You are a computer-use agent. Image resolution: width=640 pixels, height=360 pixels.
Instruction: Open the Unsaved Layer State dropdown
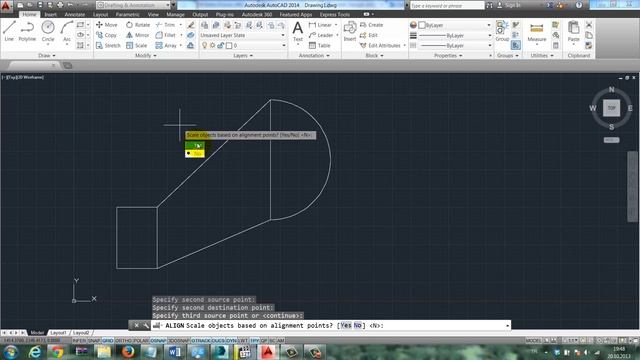242,35
